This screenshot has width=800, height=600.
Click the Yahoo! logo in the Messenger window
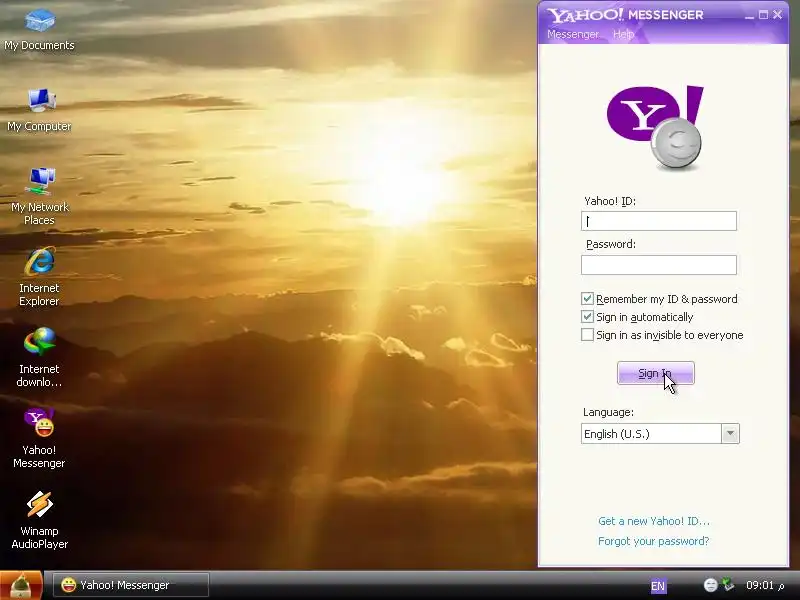coord(655,128)
